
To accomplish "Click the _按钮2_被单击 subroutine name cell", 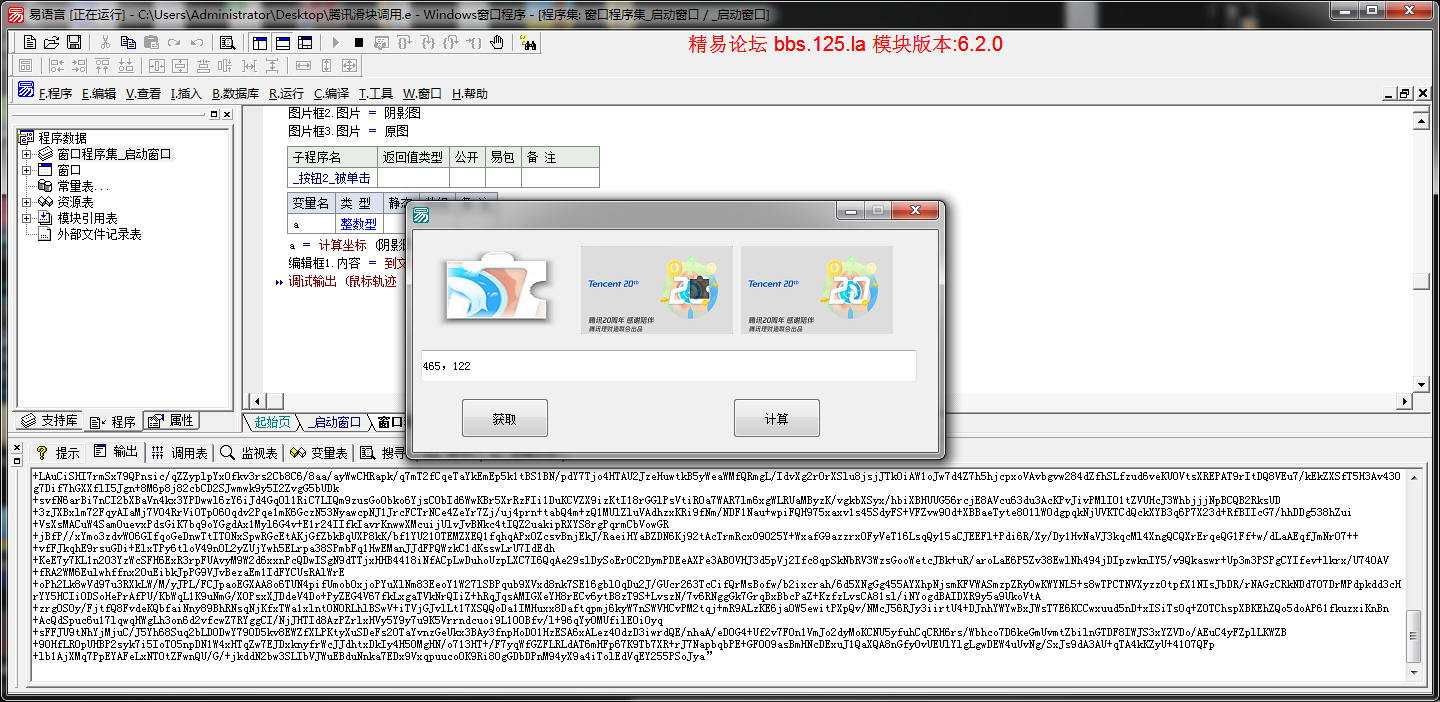I will pyautogui.click(x=332, y=178).
